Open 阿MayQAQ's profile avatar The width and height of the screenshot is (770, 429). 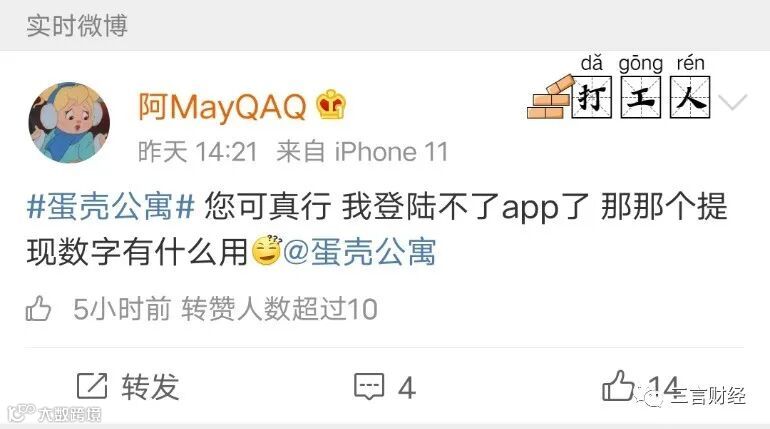[69, 123]
